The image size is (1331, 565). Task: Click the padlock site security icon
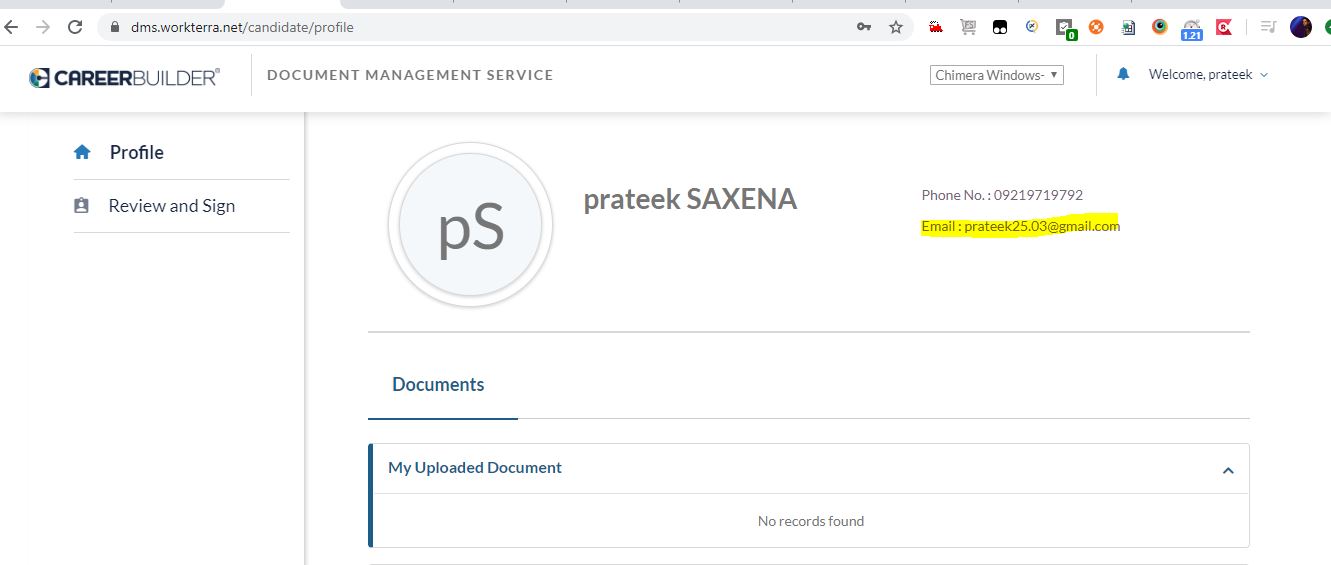115,27
